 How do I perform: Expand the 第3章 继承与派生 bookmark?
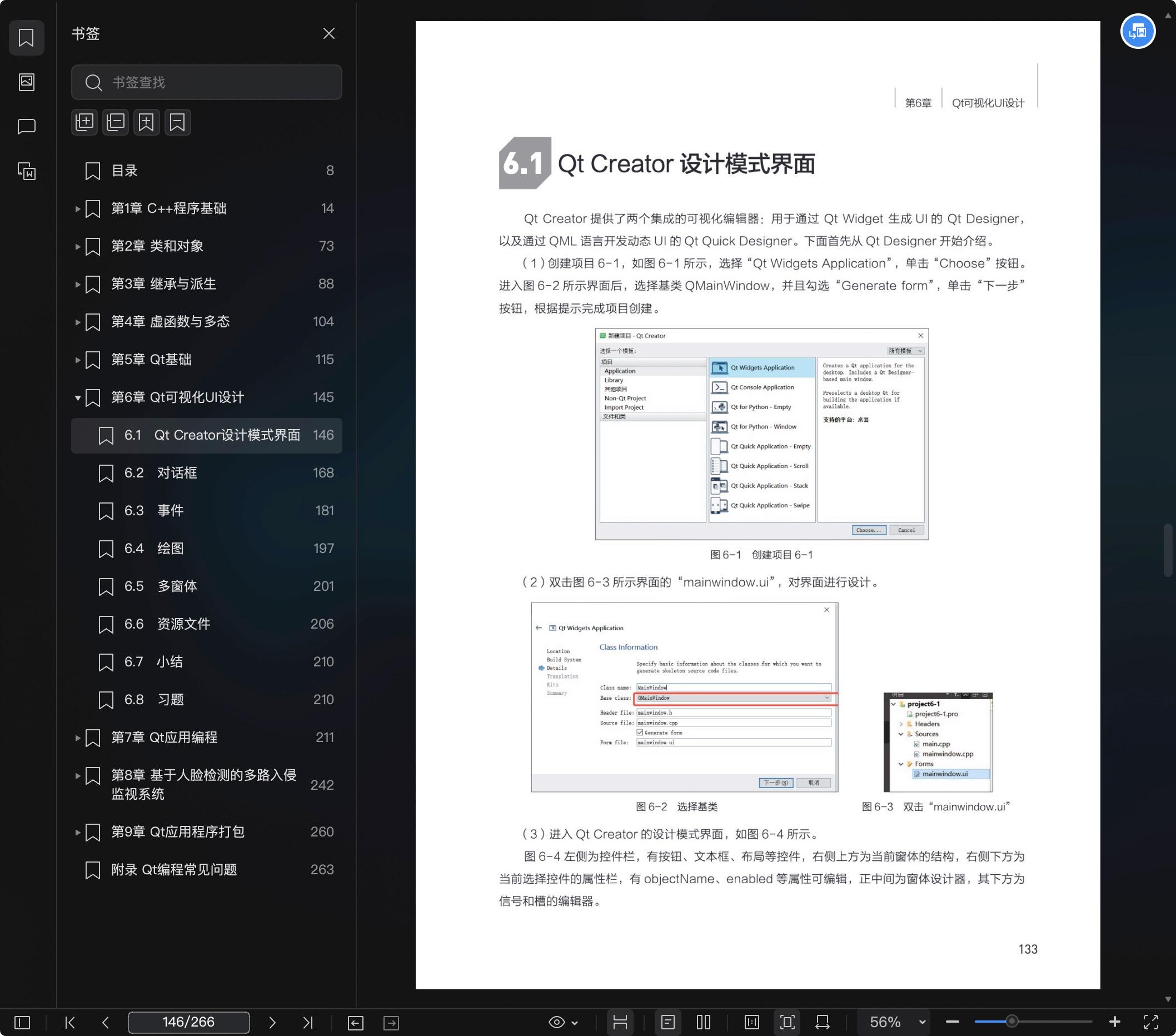[77, 284]
